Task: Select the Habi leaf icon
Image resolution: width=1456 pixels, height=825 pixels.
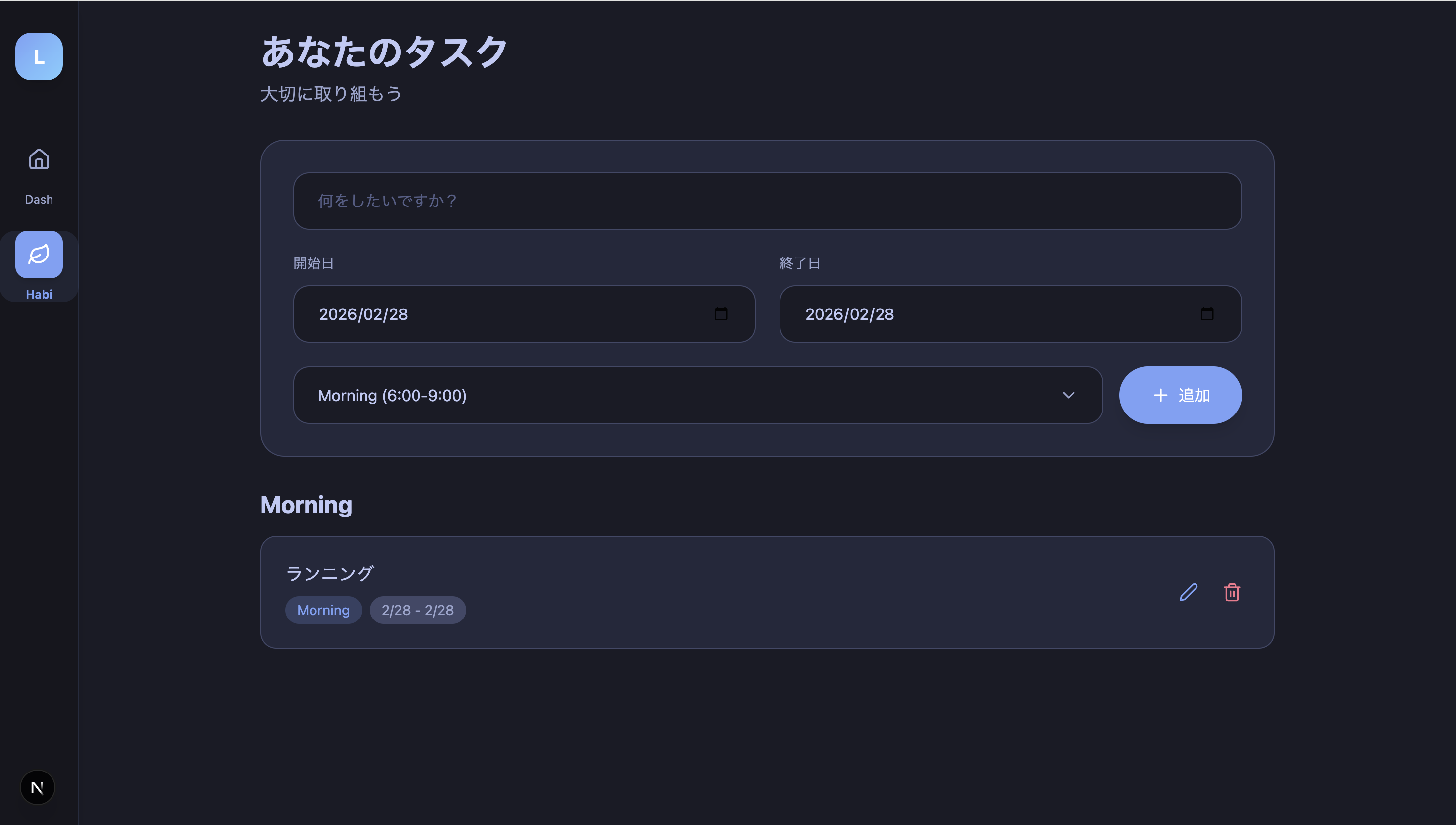Action: [x=39, y=255]
